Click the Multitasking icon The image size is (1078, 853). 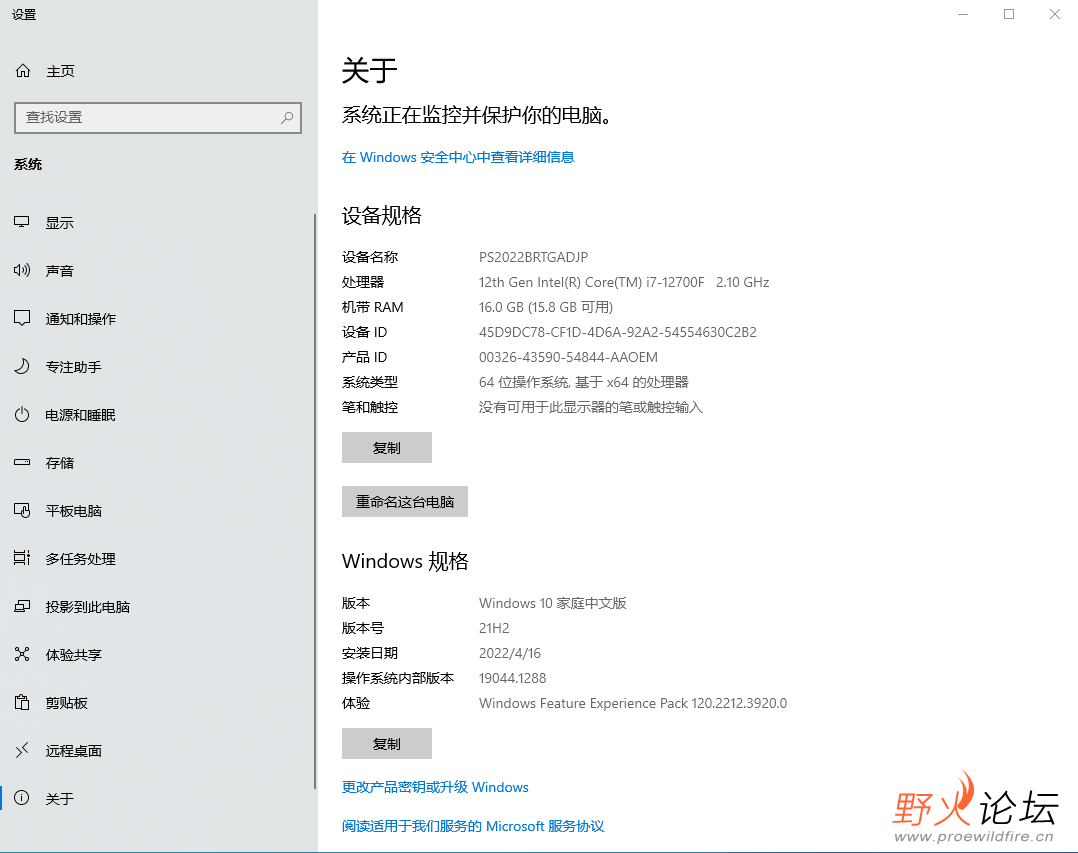(x=22, y=558)
